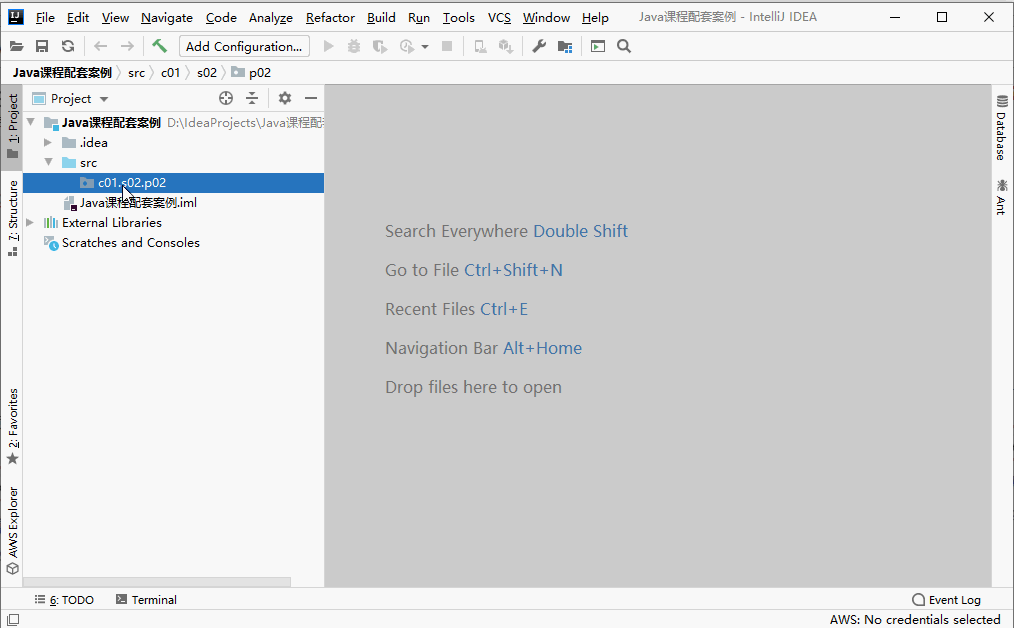Open the Analyze menu
This screenshot has height=628, width=1014.
point(270,17)
